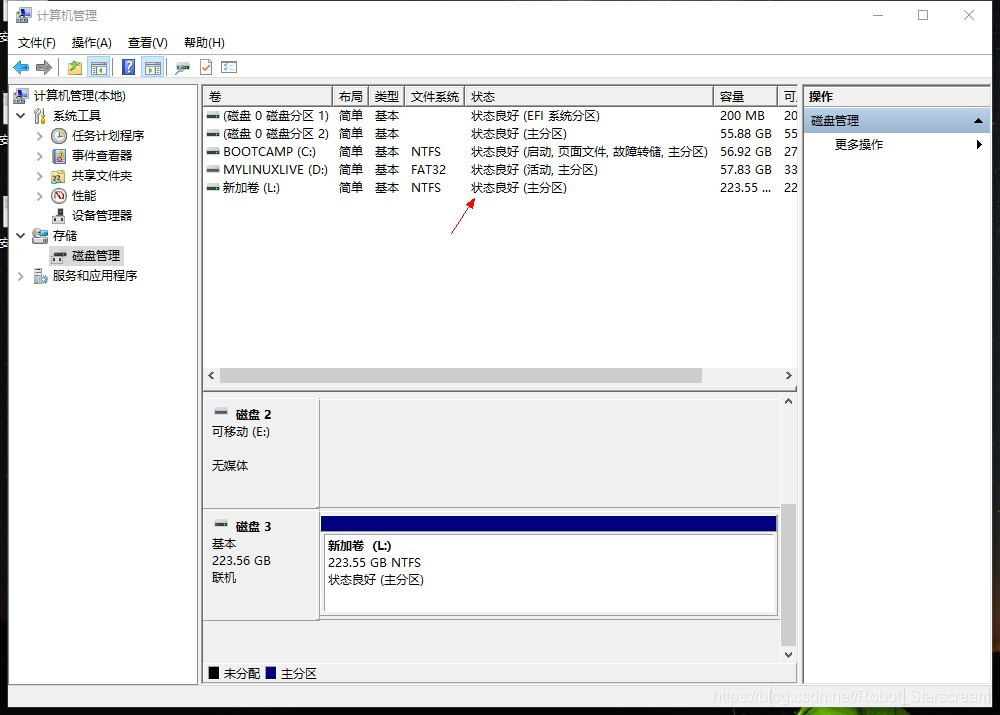Maximize the 计算机管理 window

click(923, 15)
